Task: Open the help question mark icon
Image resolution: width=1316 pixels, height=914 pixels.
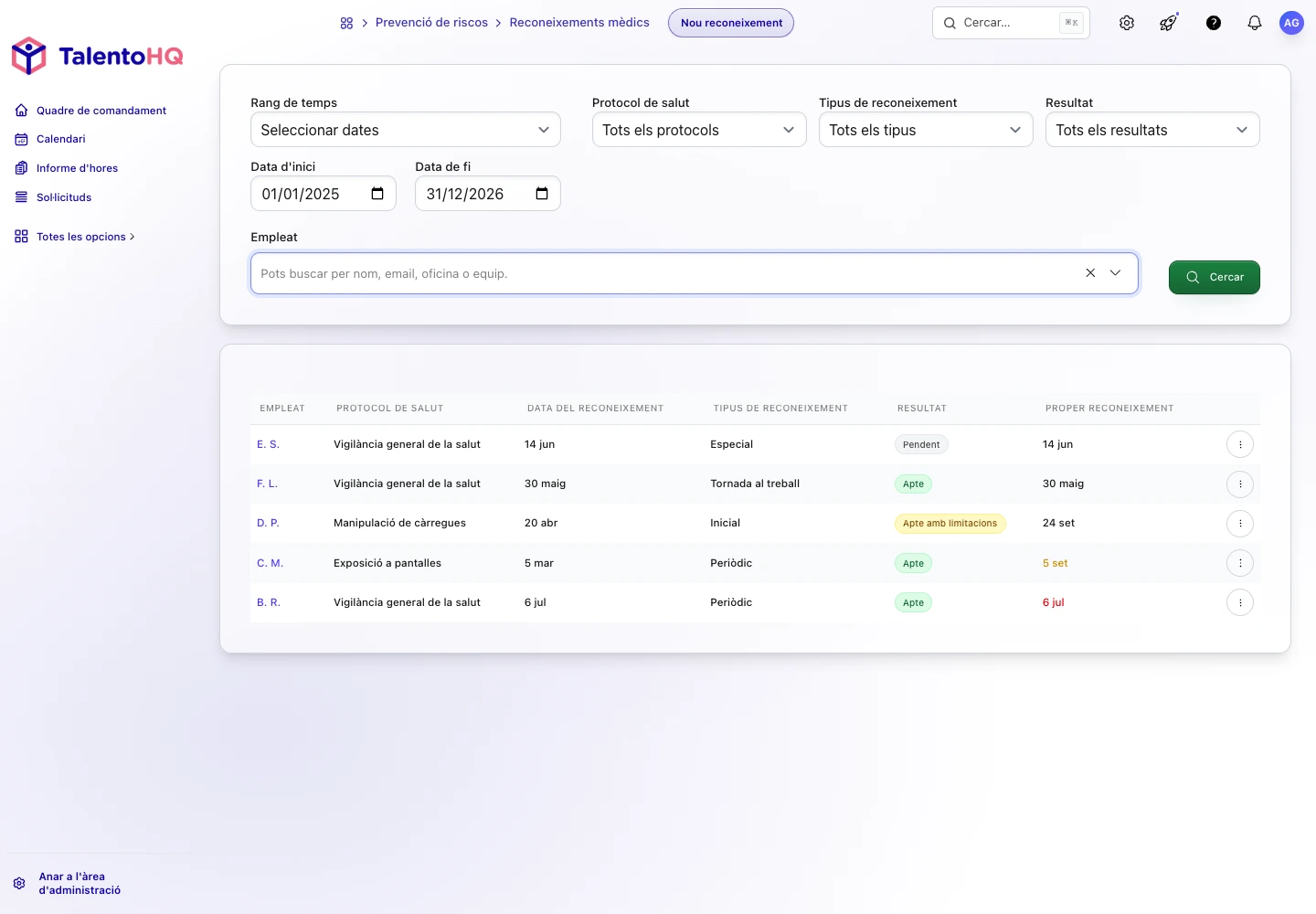Action: [x=1214, y=23]
